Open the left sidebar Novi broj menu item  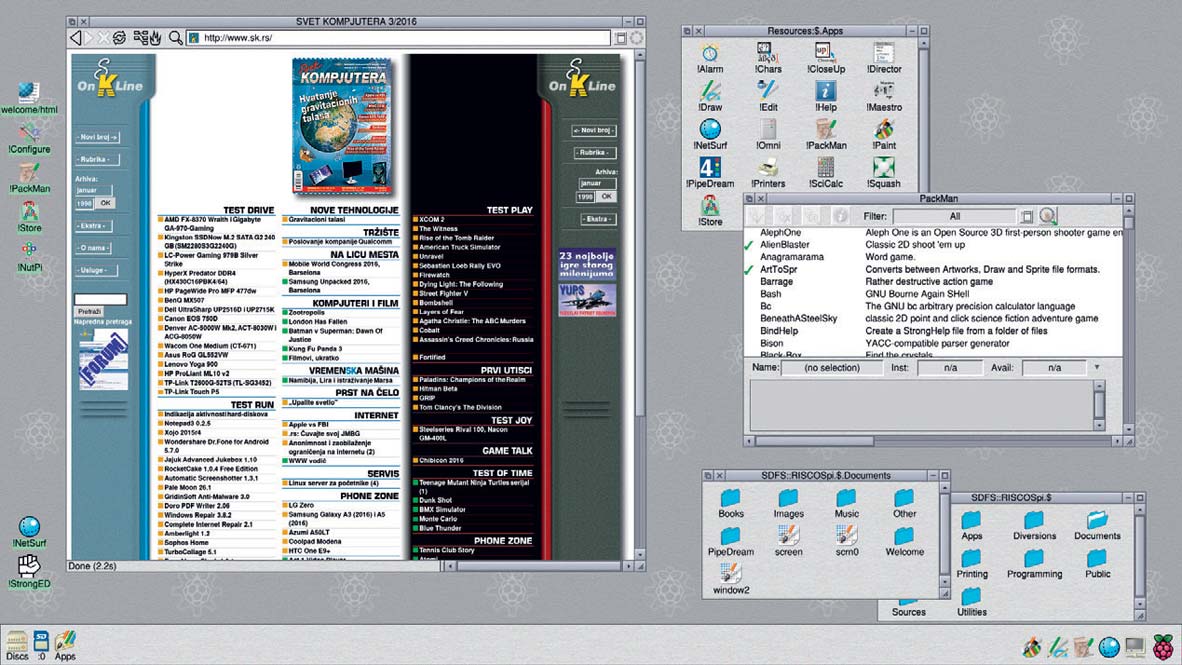98,137
